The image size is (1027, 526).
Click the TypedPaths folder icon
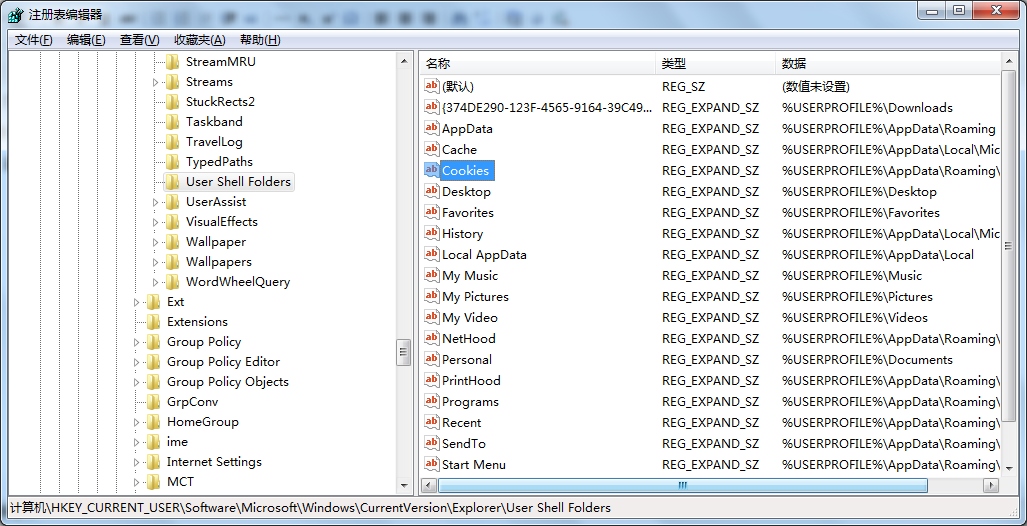[172, 162]
